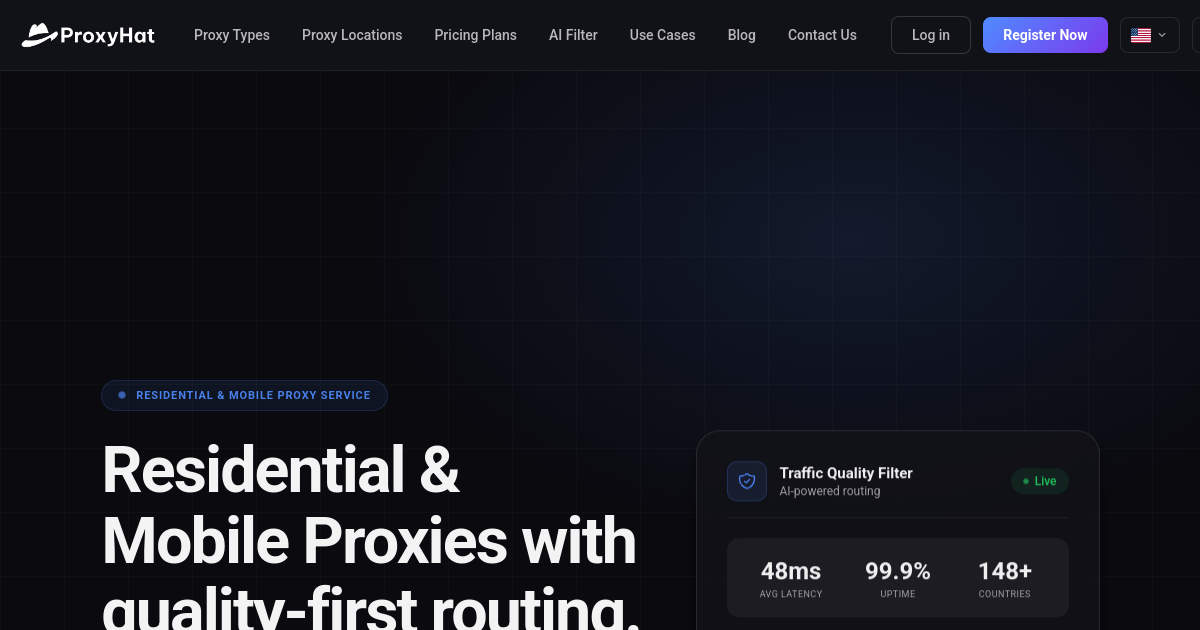Click the 48ms average latency value

[x=791, y=571]
